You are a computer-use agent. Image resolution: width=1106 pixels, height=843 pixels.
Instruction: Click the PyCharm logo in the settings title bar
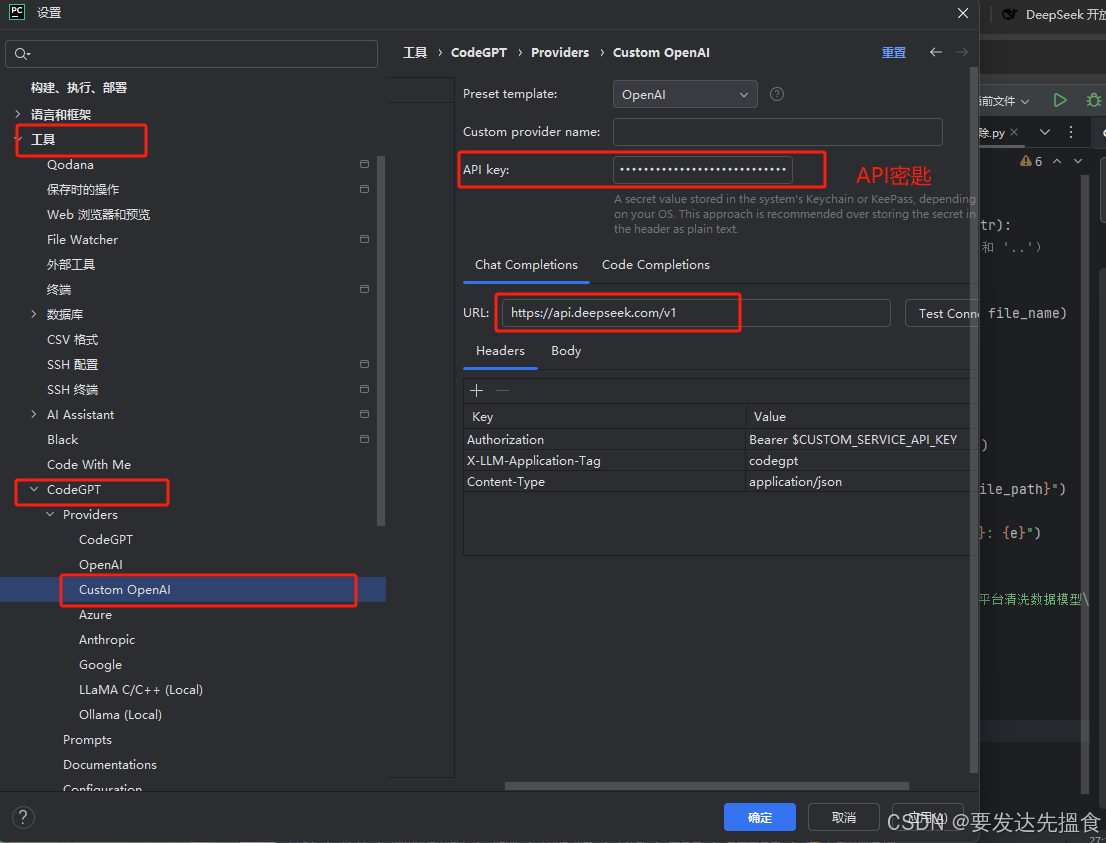tap(17, 11)
